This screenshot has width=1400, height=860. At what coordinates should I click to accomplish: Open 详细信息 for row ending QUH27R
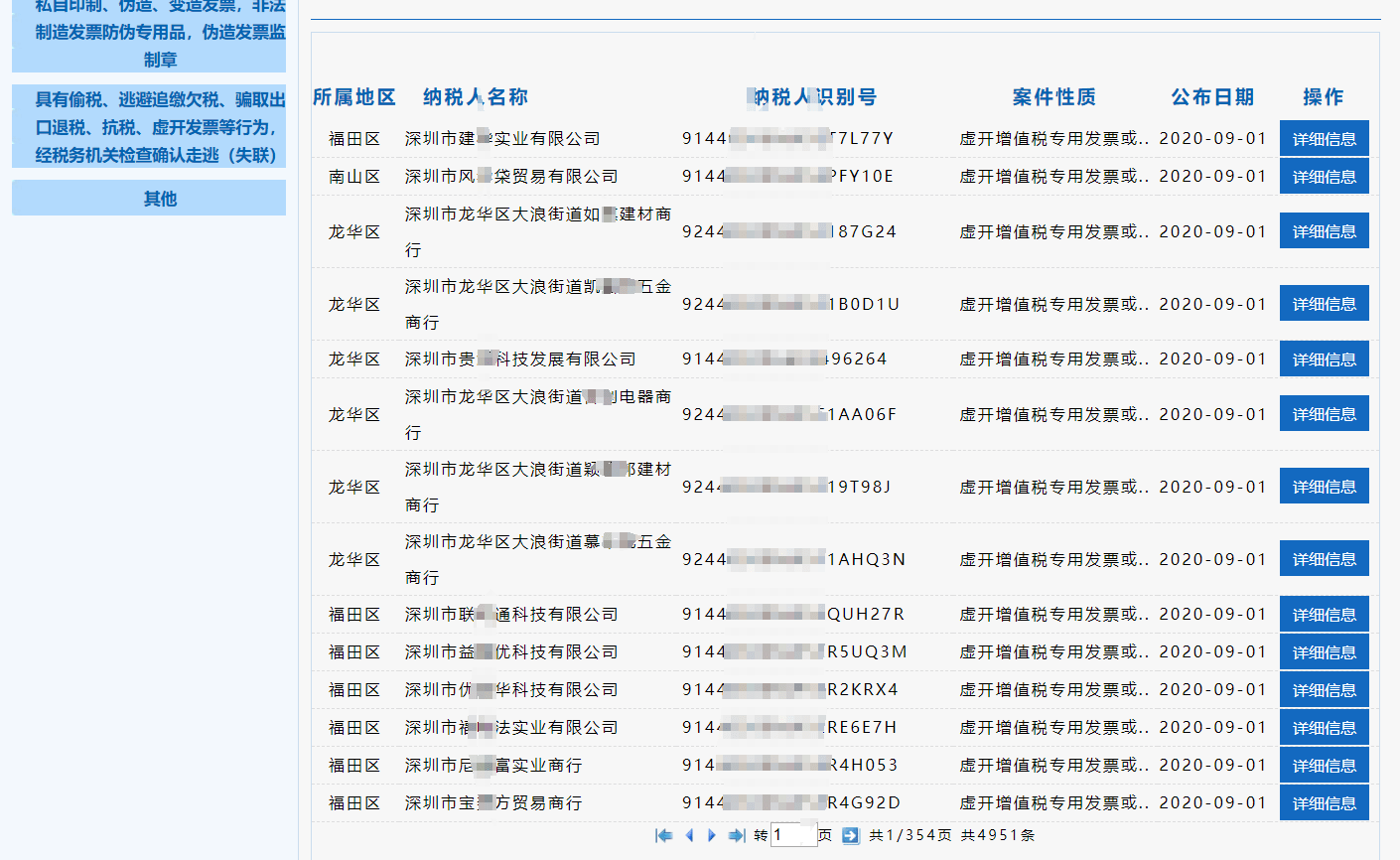click(x=1325, y=615)
